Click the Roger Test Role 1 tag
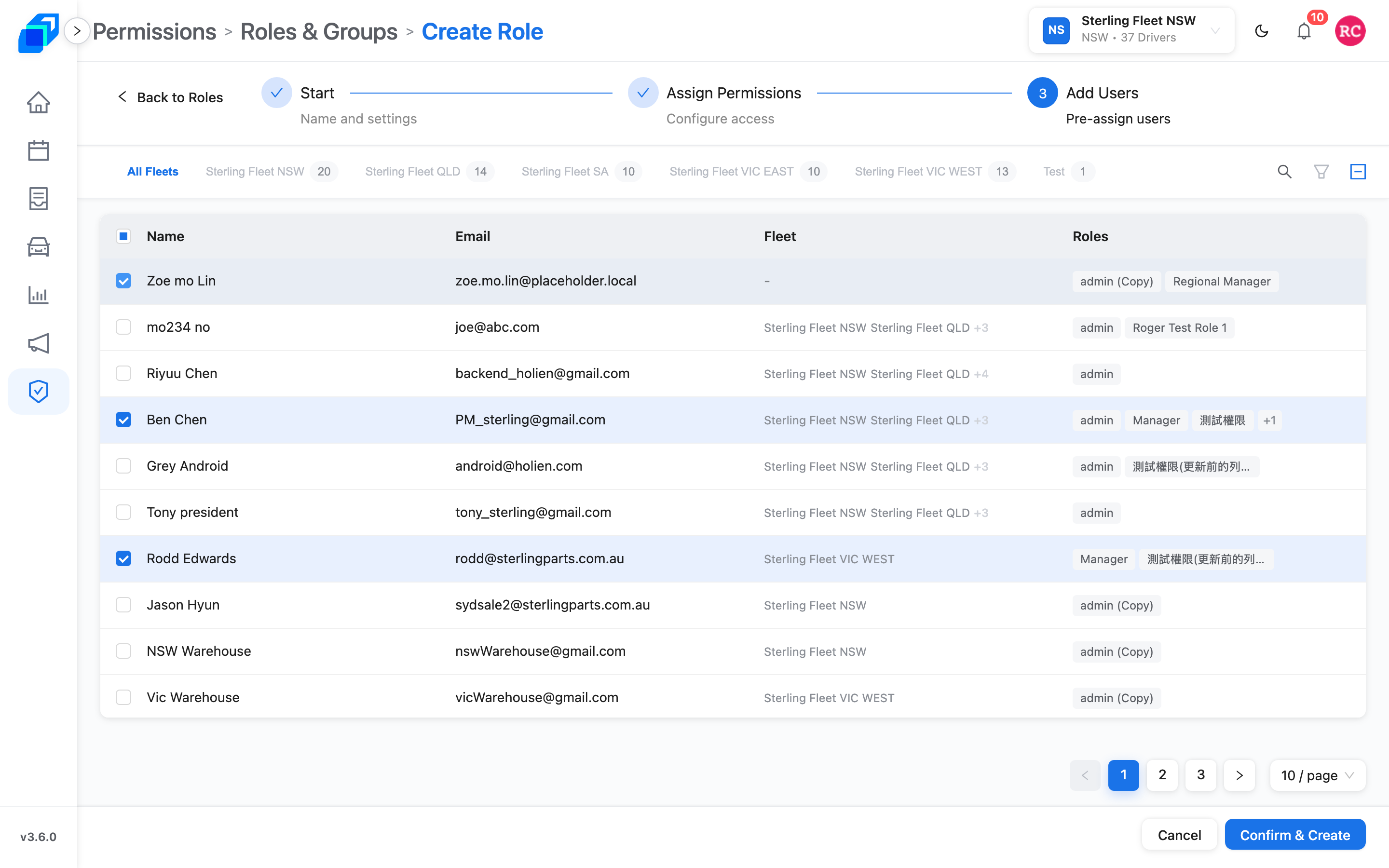Image resolution: width=1389 pixels, height=868 pixels. pos(1179,328)
